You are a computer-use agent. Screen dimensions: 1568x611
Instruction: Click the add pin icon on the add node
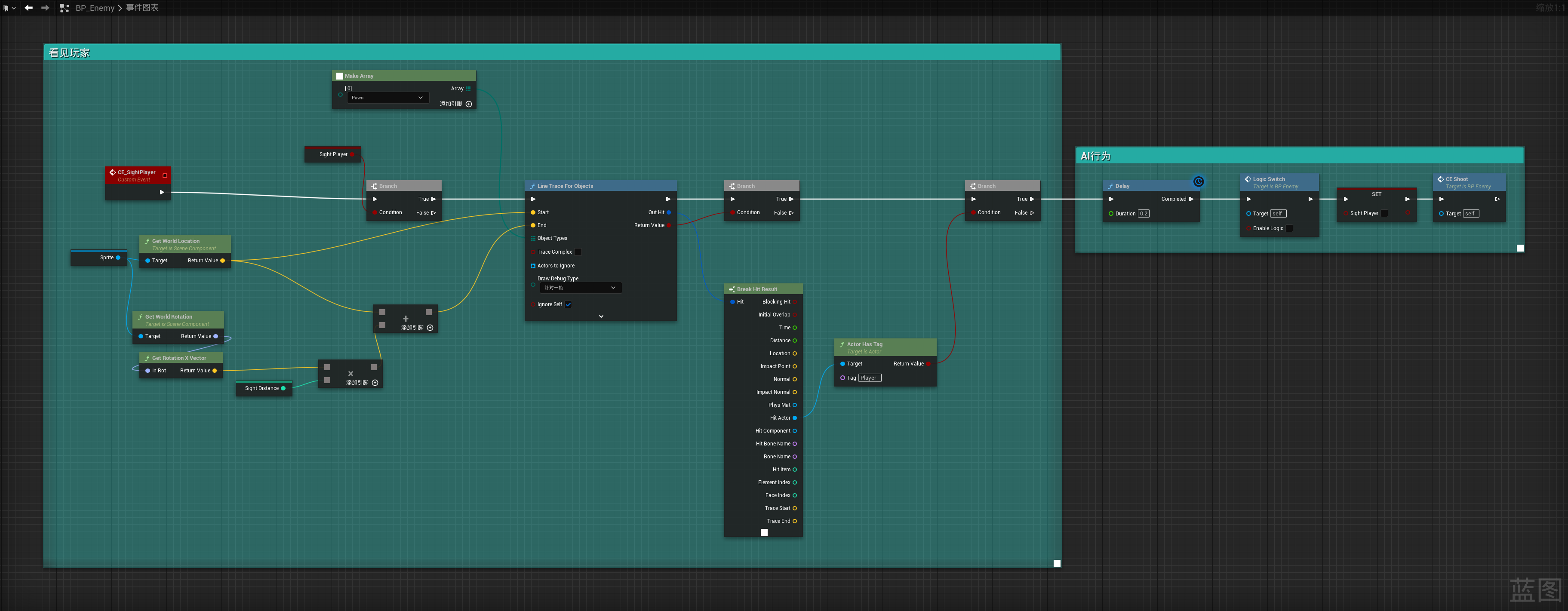430,328
